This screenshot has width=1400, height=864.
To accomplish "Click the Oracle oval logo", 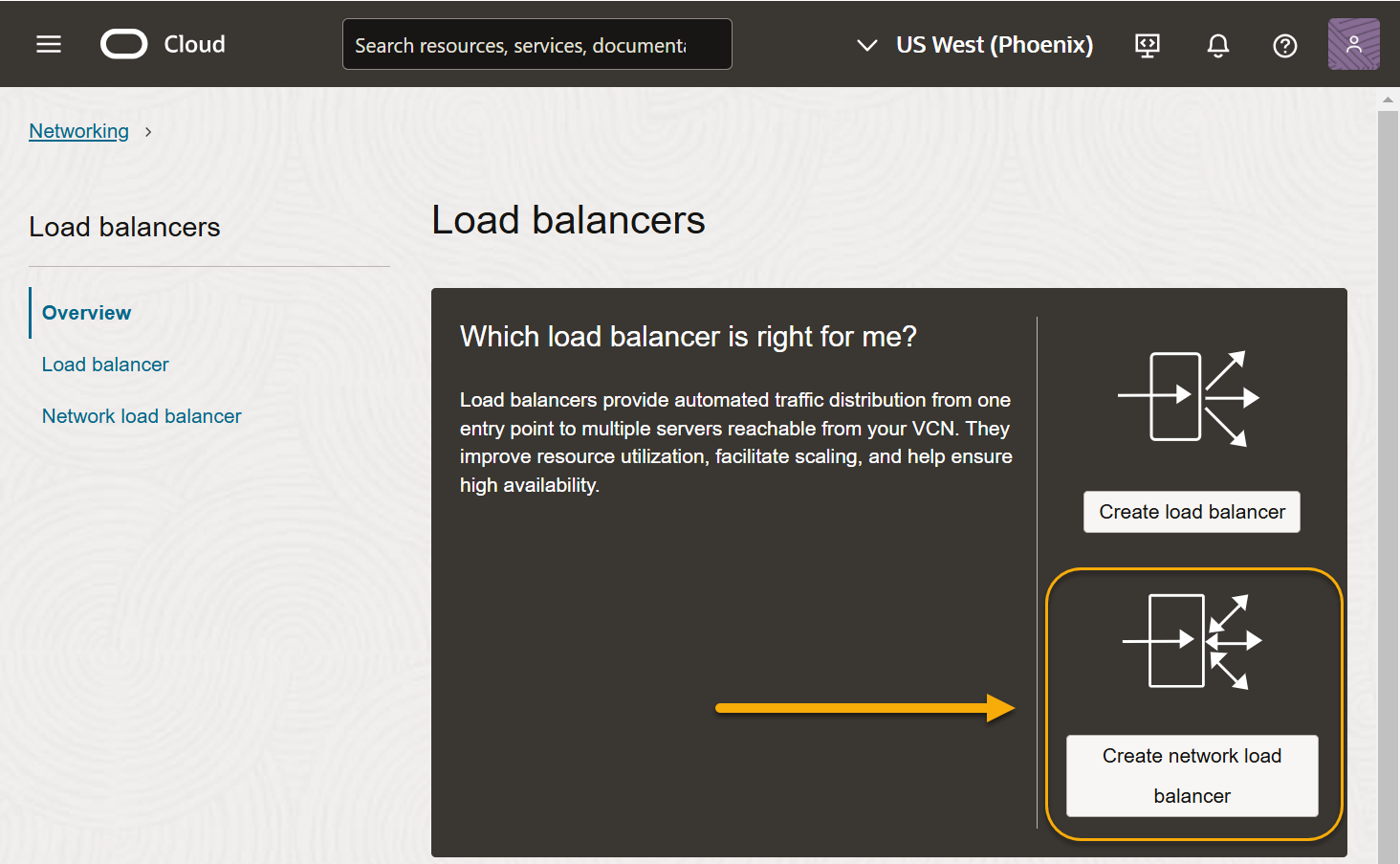I will pos(124,44).
